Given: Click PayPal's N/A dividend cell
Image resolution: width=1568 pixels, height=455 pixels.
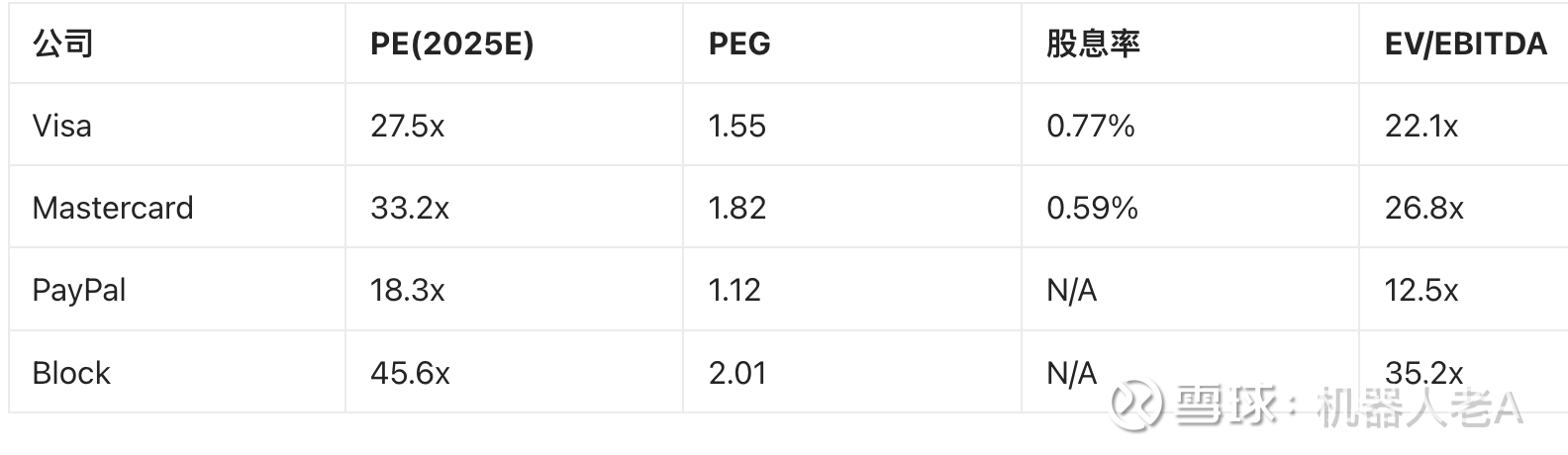Looking at the screenshot, I should pyautogui.click(x=1072, y=291).
